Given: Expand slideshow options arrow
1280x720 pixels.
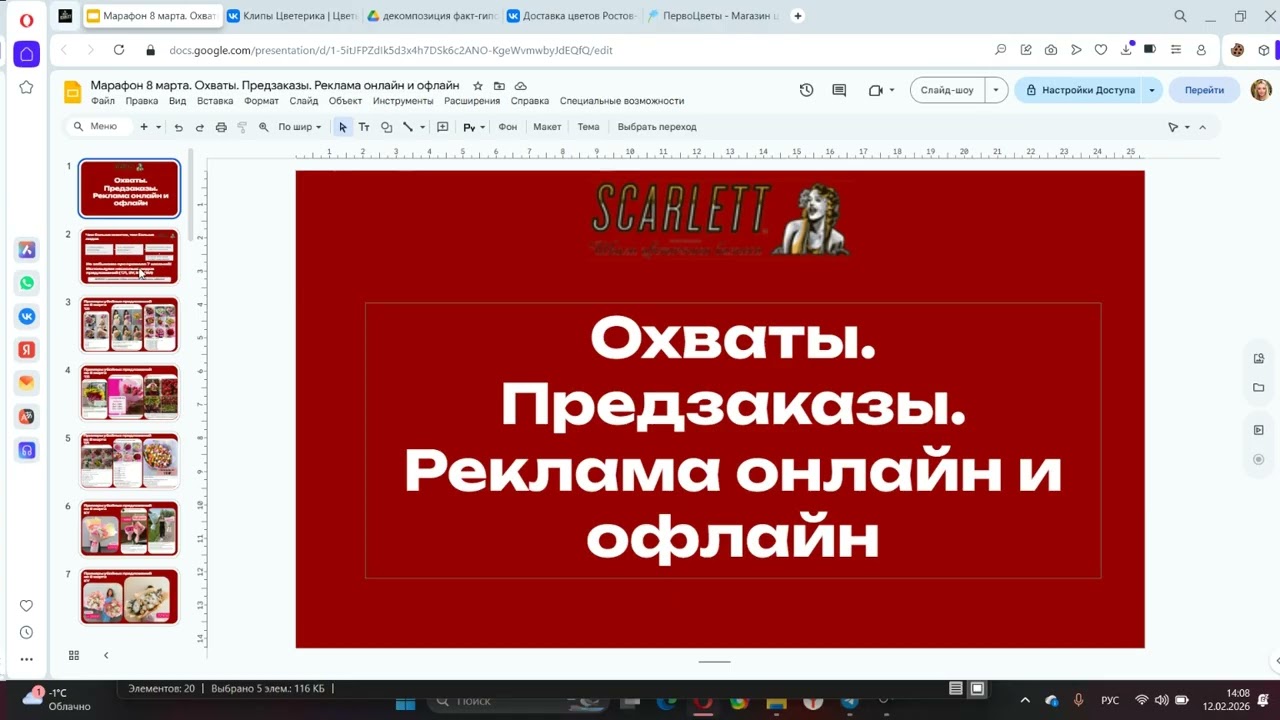Looking at the screenshot, I should pyautogui.click(x=995, y=90).
